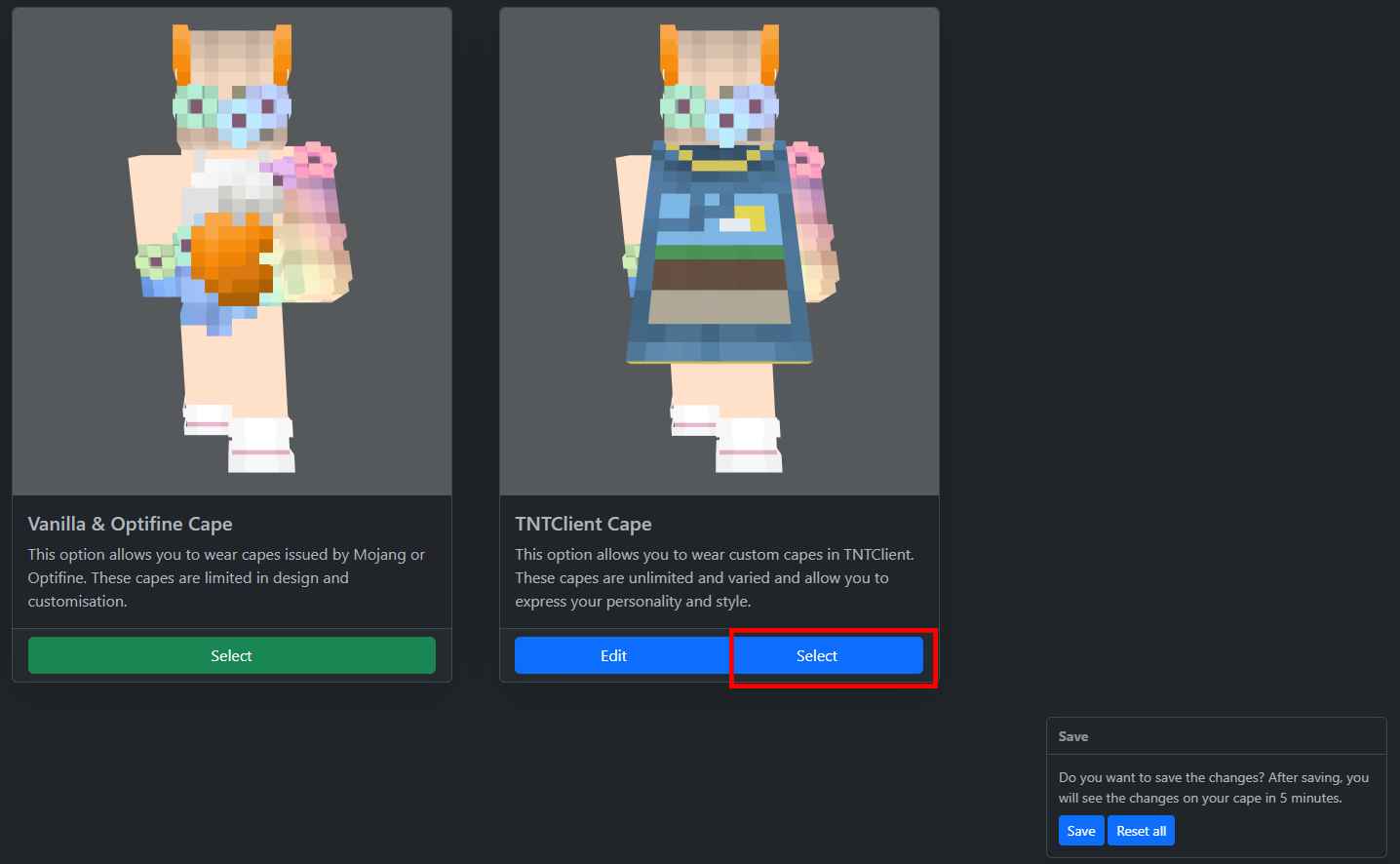
Task: Select the Vanilla & Optifine Cape option
Action: 231,655
